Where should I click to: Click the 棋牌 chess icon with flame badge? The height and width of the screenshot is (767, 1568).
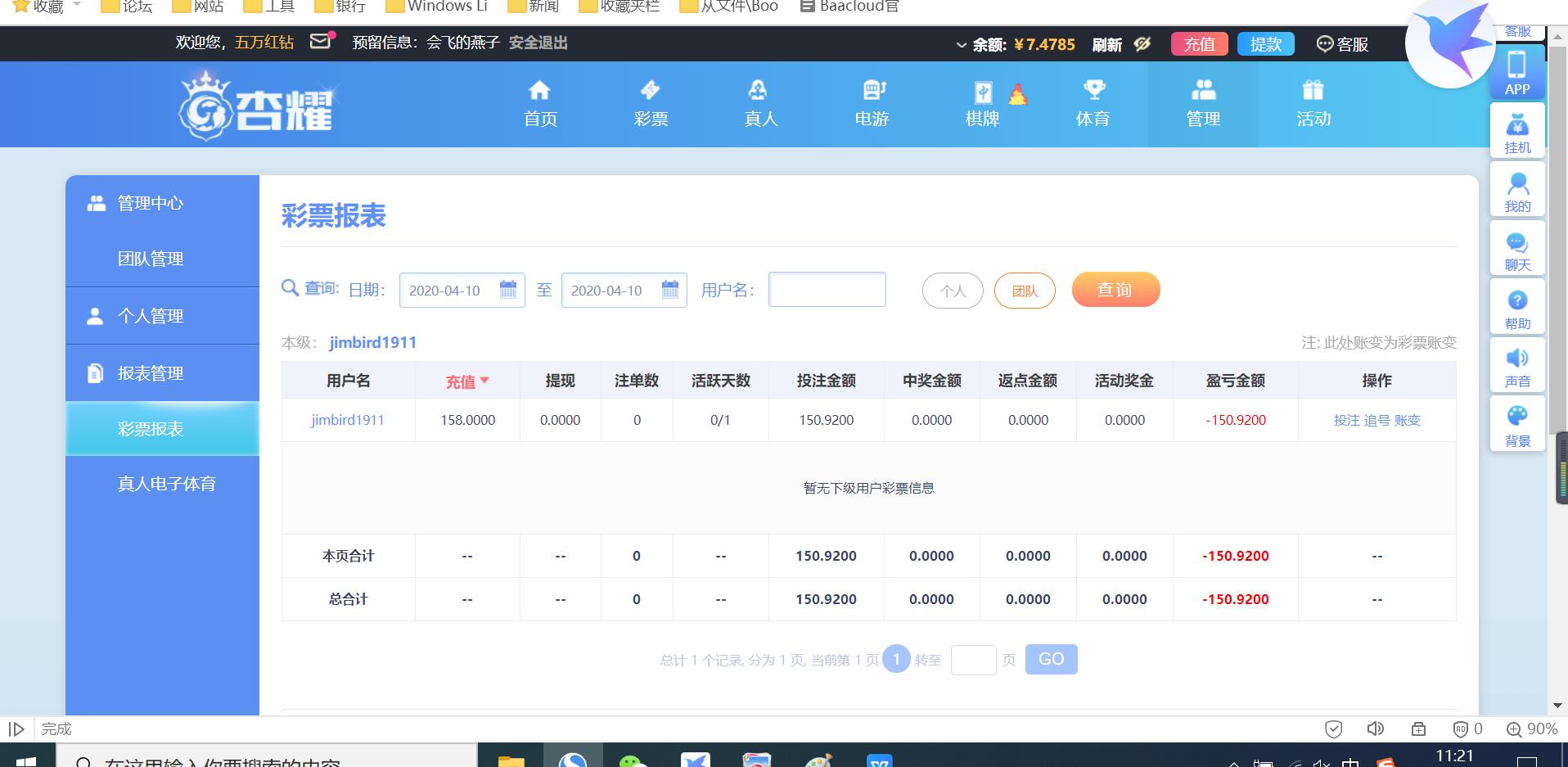(982, 92)
